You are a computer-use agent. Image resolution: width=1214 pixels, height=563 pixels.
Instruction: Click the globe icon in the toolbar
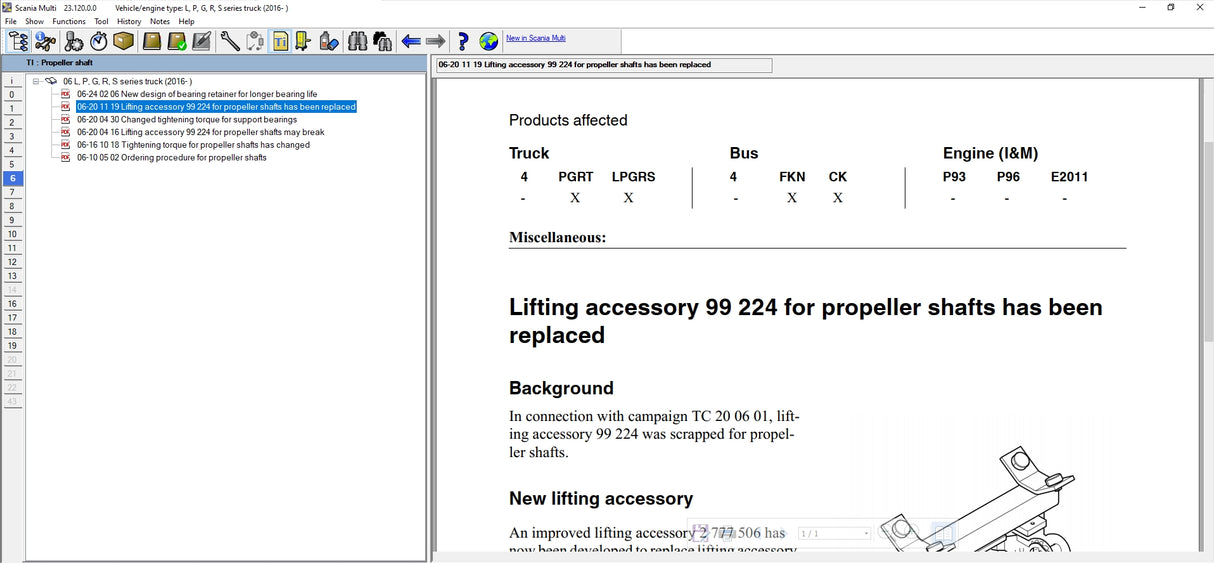(488, 41)
